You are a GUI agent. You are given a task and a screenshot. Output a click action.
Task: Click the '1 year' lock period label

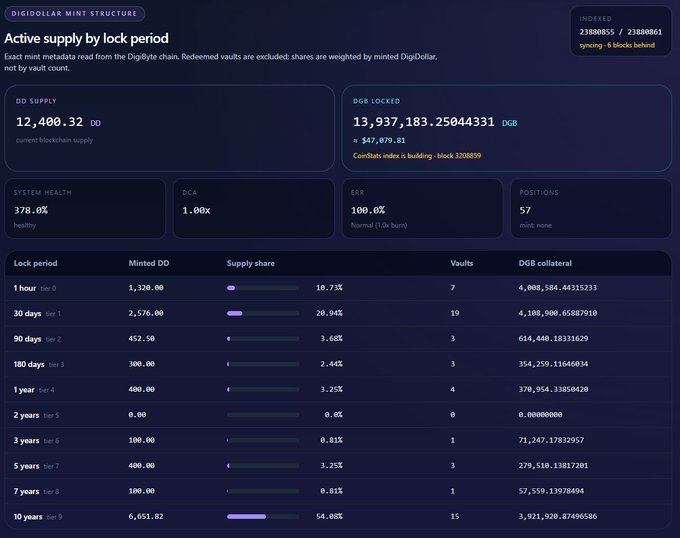click(x=24, y=390)
